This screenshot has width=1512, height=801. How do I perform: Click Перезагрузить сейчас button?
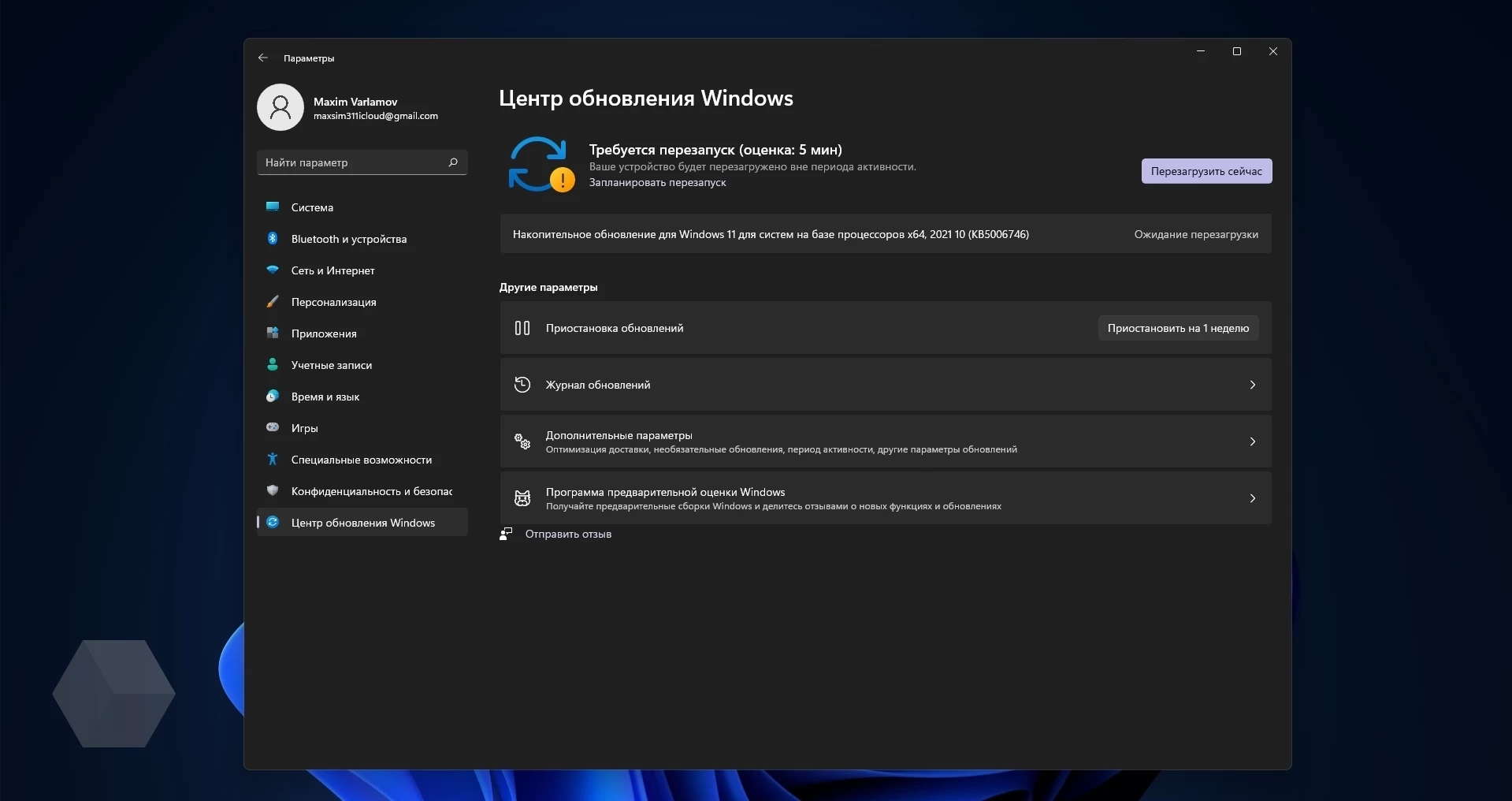[x=1206, y=171]
